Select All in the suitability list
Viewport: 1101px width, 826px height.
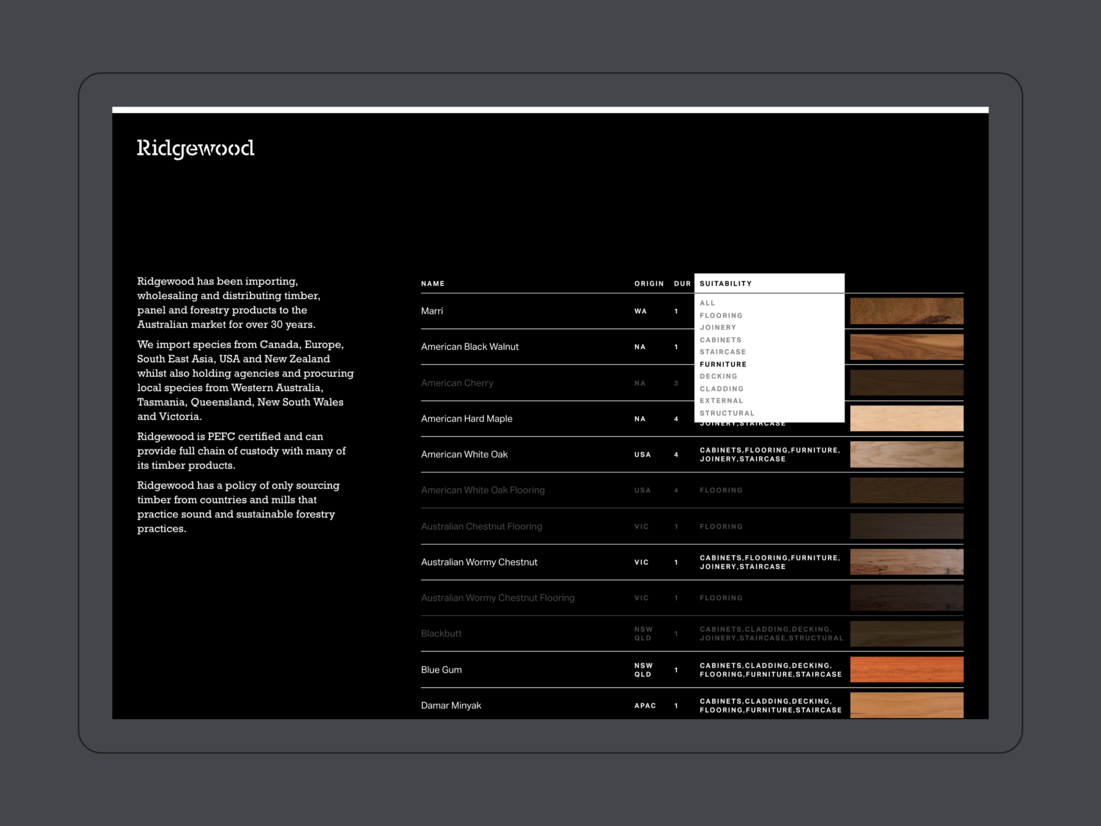708,303
